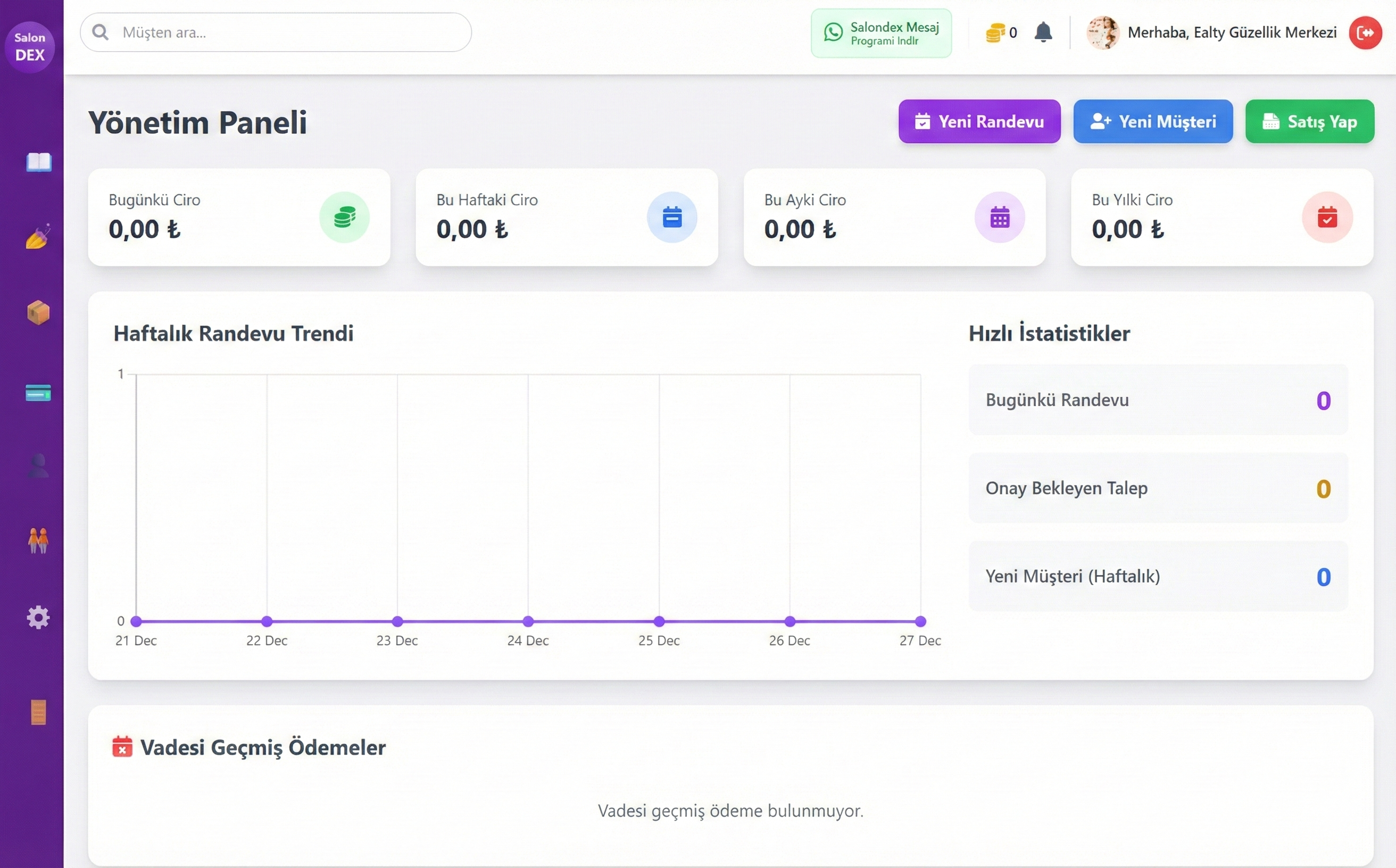The height and width of the screenshot is (868, 1396).
Task: Click the SalonDEX logo in the sidebar
Action: pos(30,46)
